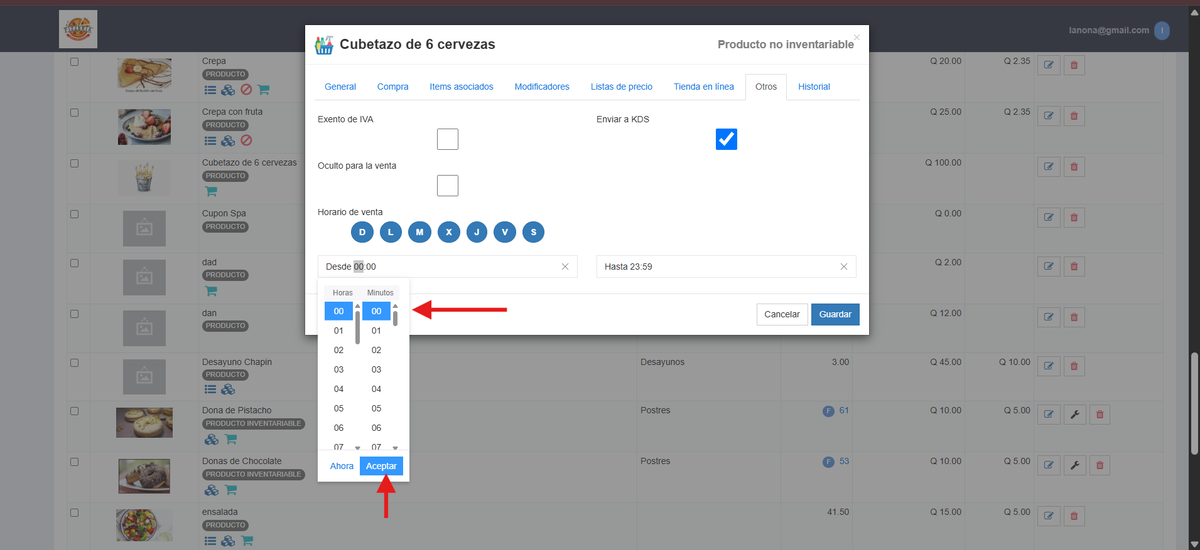Image resolution: width=1200 pixels, height=550 pixels.
Task: Click the edit icon for Crepa row
Action: [1049, 65]
